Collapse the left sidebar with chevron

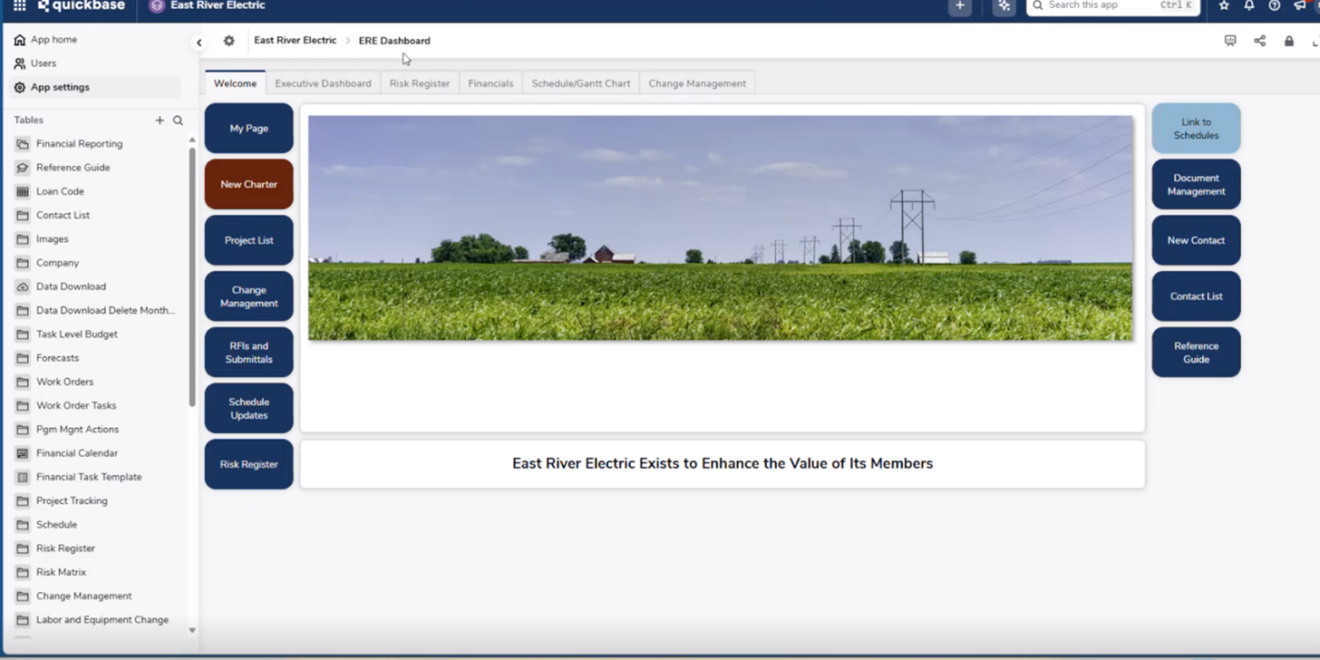click(199, 42)
